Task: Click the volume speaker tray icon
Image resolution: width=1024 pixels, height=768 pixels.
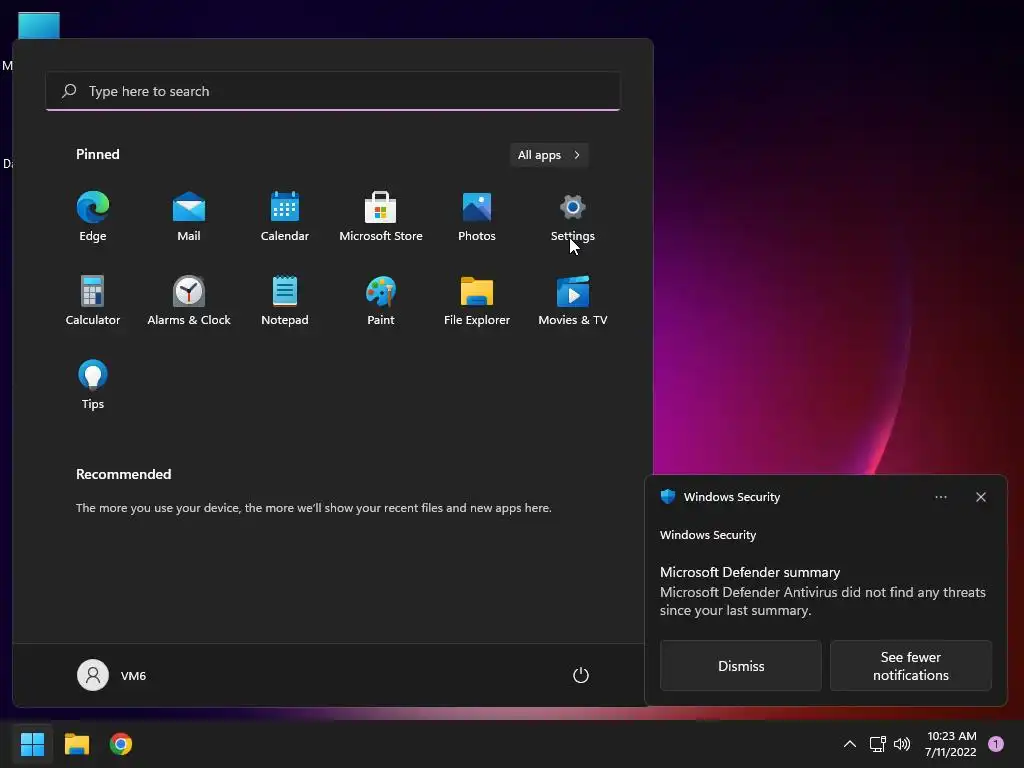Action: pyautogui.click(x=902, y=744)
